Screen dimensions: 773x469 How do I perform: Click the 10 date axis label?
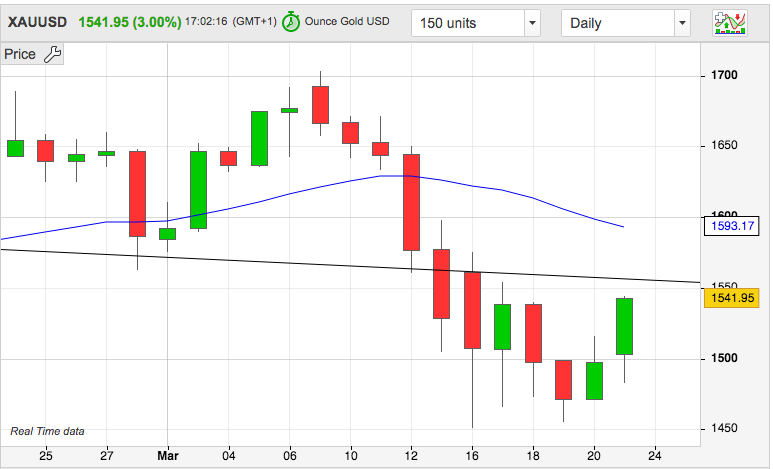click(351, 456)
